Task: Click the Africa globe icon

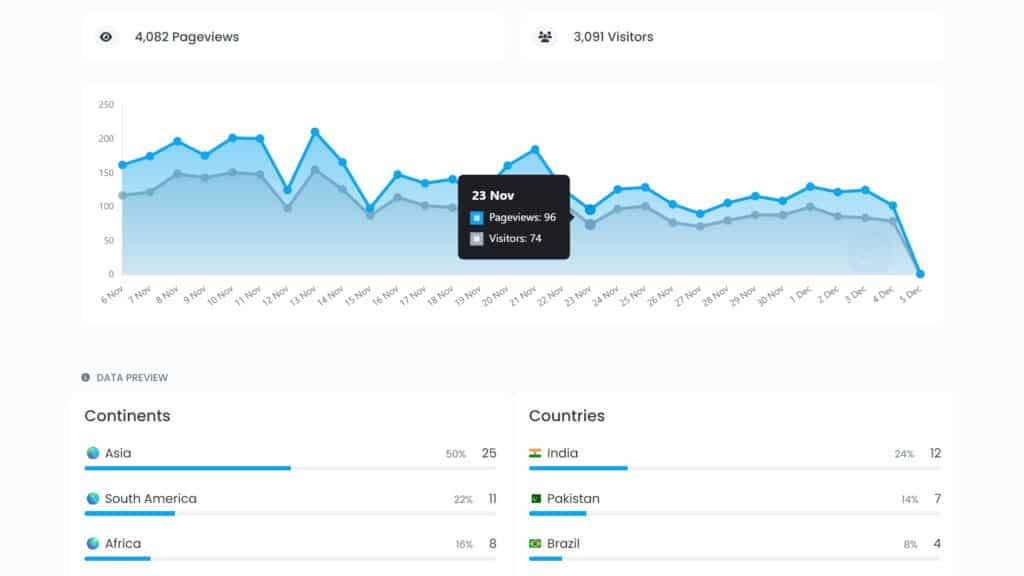Action: click(93, 543)
